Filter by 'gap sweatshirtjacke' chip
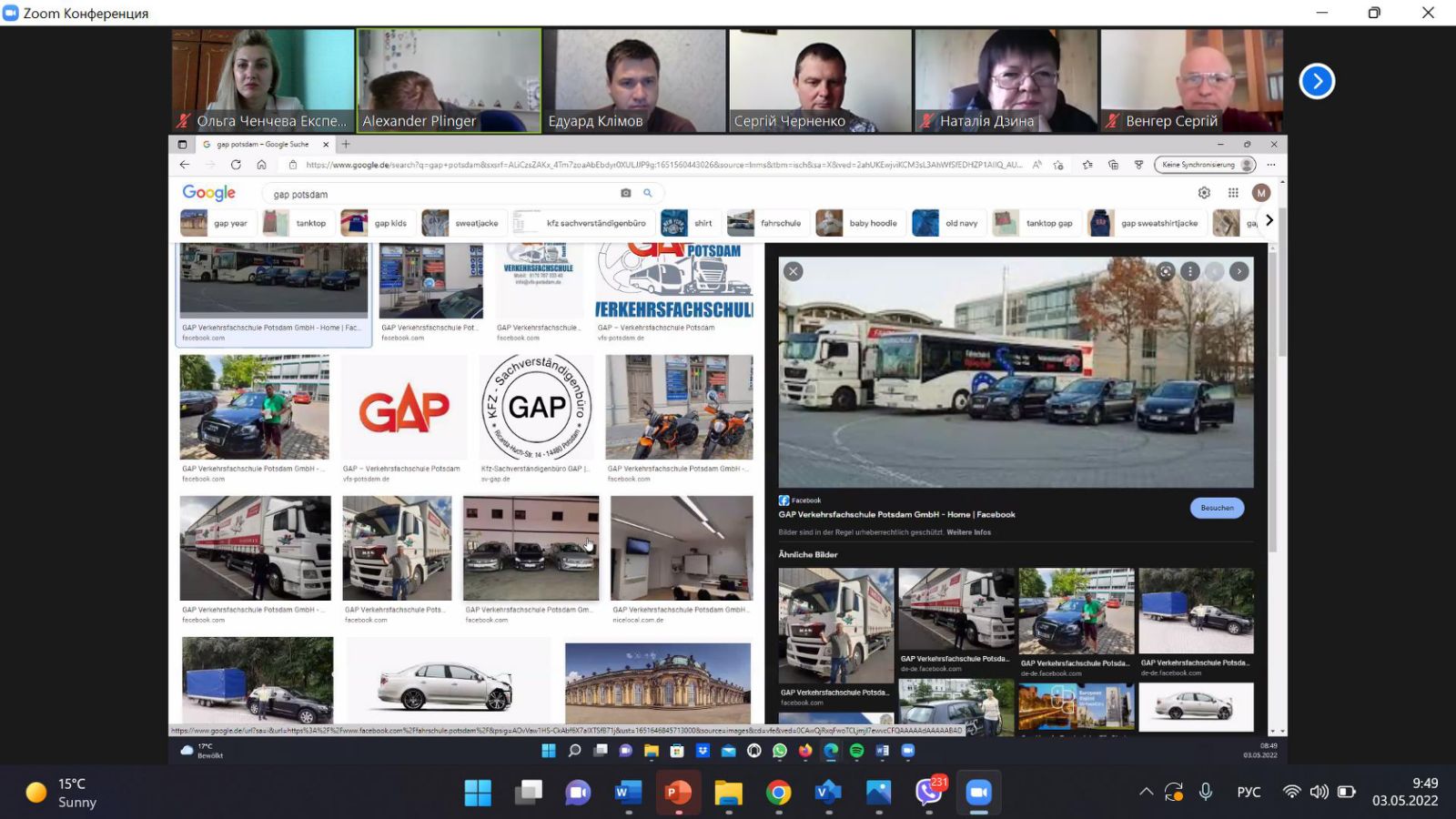Screen dimensions: 1456x819 point(1146,223)
